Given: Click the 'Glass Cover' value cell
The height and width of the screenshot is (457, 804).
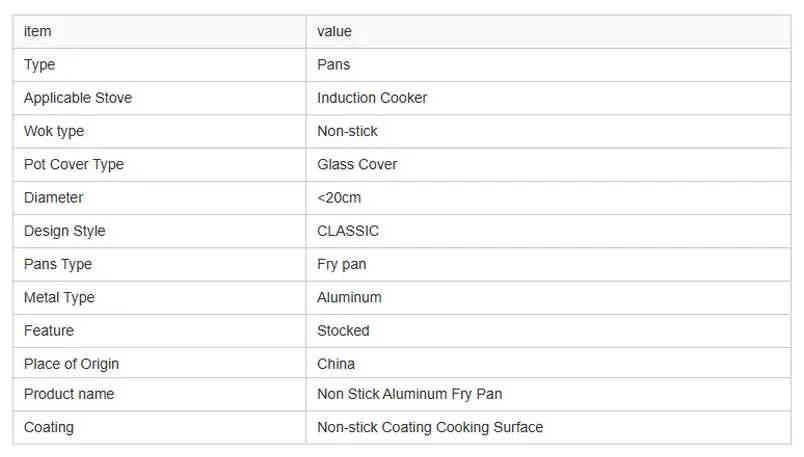Looking at the screenshot, I should [x=357, y=164].
